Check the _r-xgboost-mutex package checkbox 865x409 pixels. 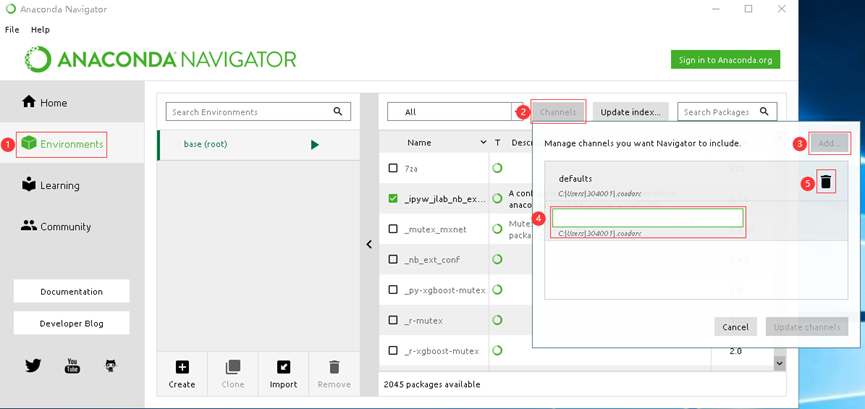393,350
